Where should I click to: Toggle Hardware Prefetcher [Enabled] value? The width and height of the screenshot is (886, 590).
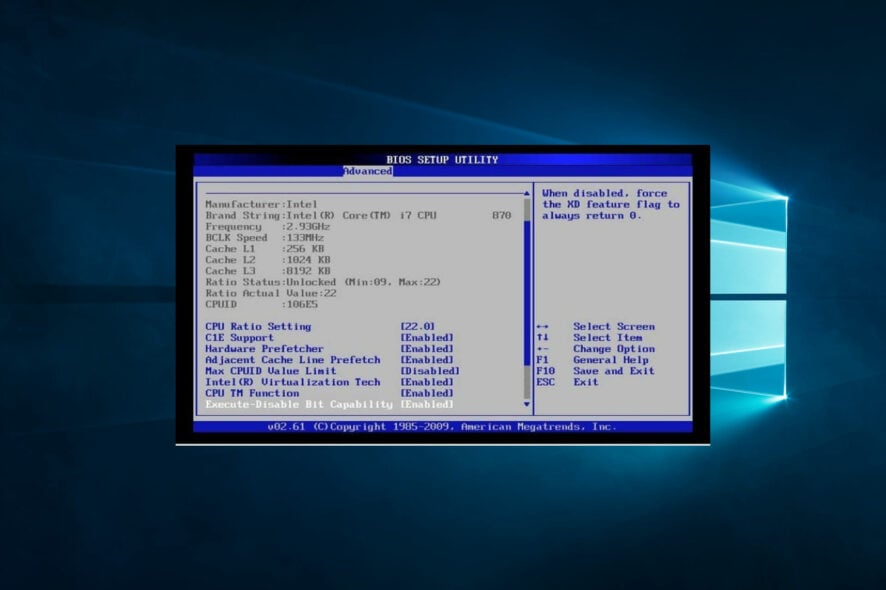coord(427,349)
